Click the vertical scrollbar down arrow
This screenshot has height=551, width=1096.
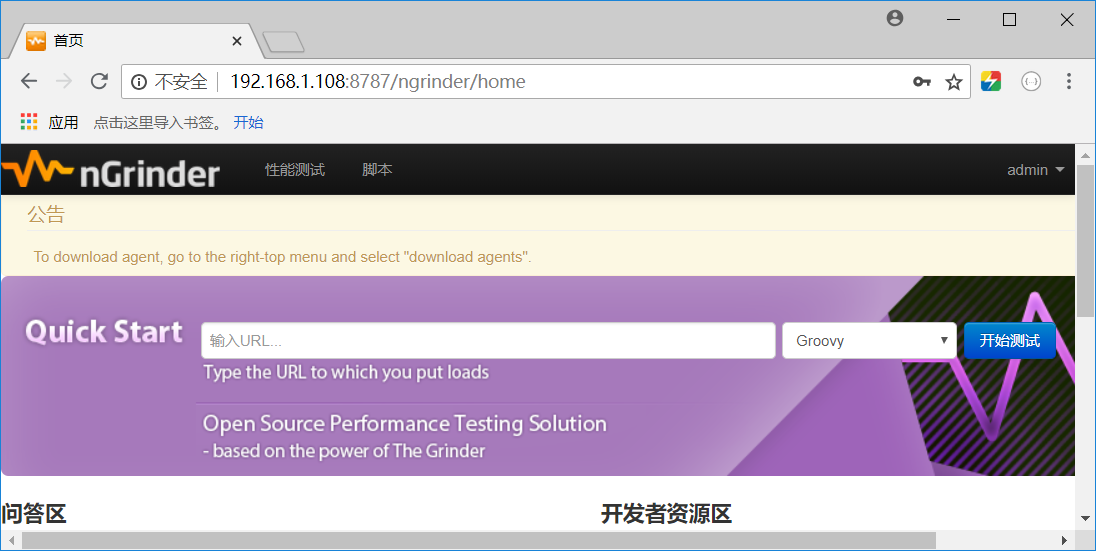tap(1086, 519)
